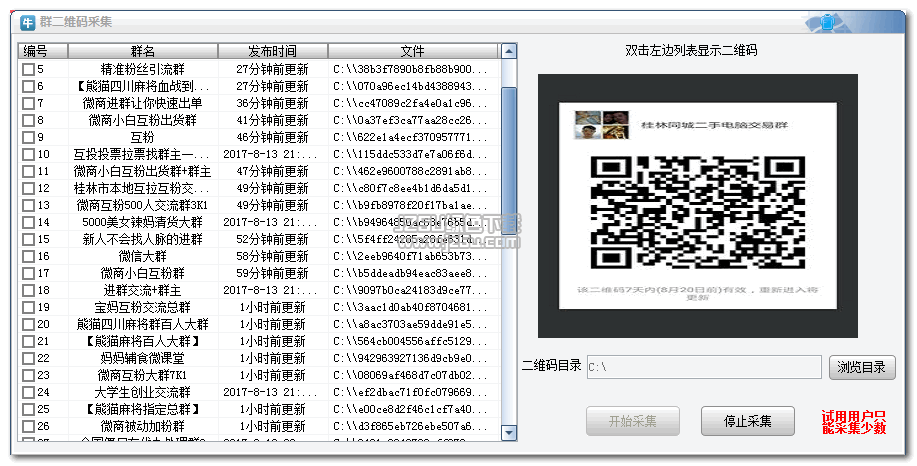Sort by 编号 column header
917x466 pixels.
pos(43,51)
